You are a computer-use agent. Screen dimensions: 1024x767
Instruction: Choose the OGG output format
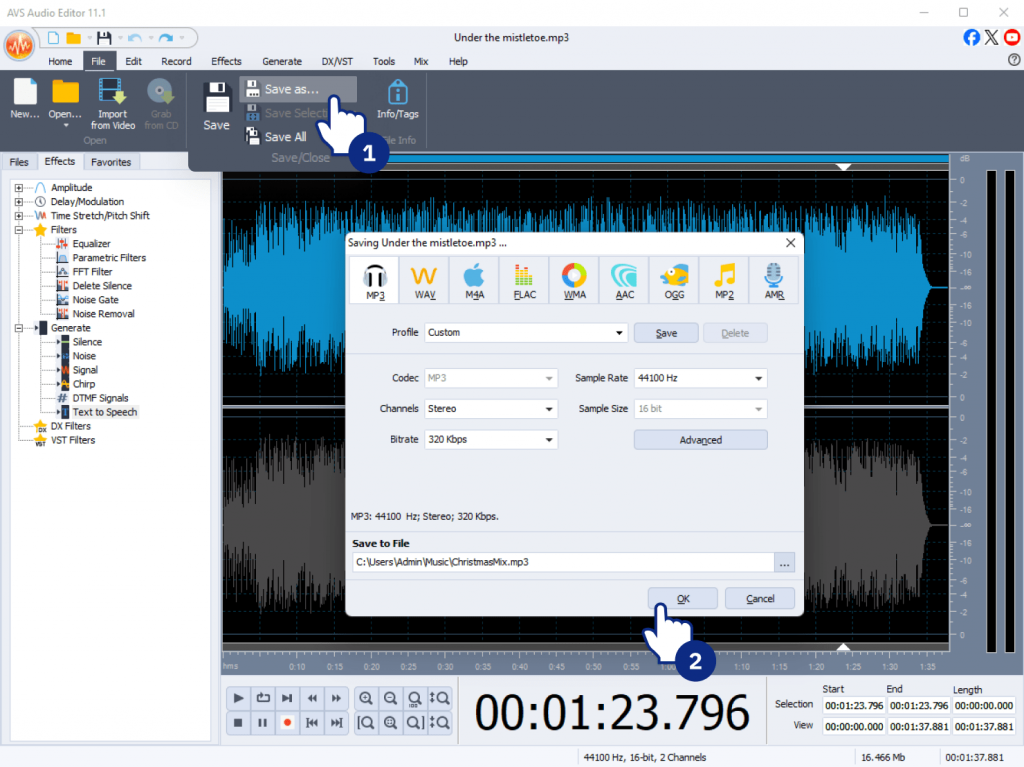[x=674, y=279]
